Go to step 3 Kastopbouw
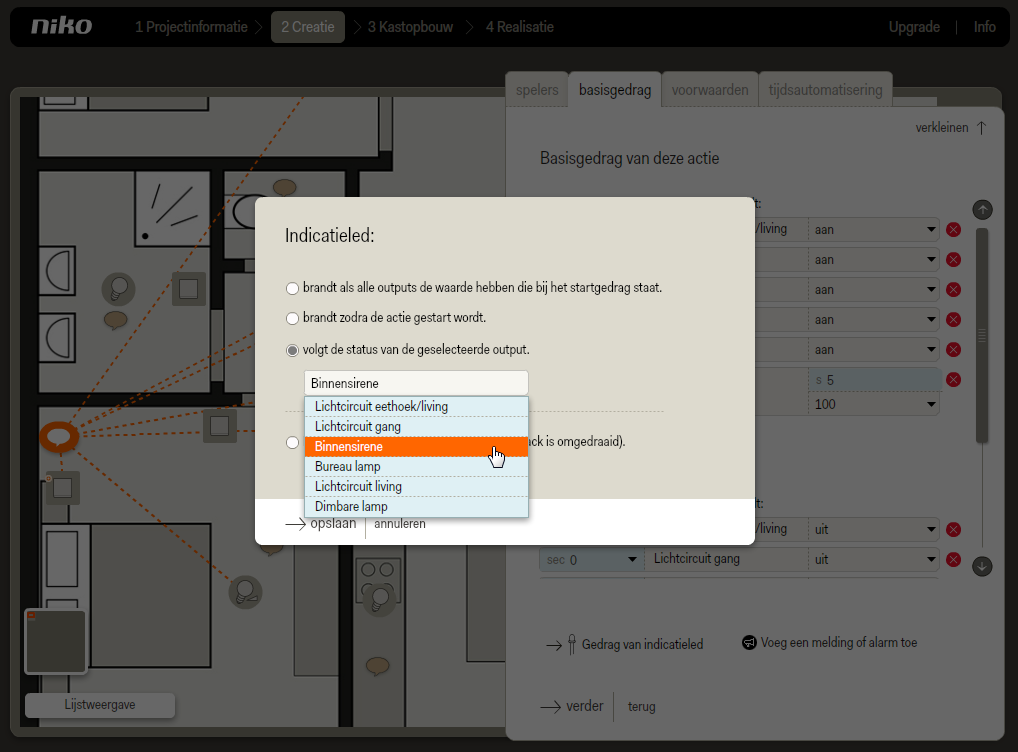This screenshot has height=752, width=1018. pos(410,27)
